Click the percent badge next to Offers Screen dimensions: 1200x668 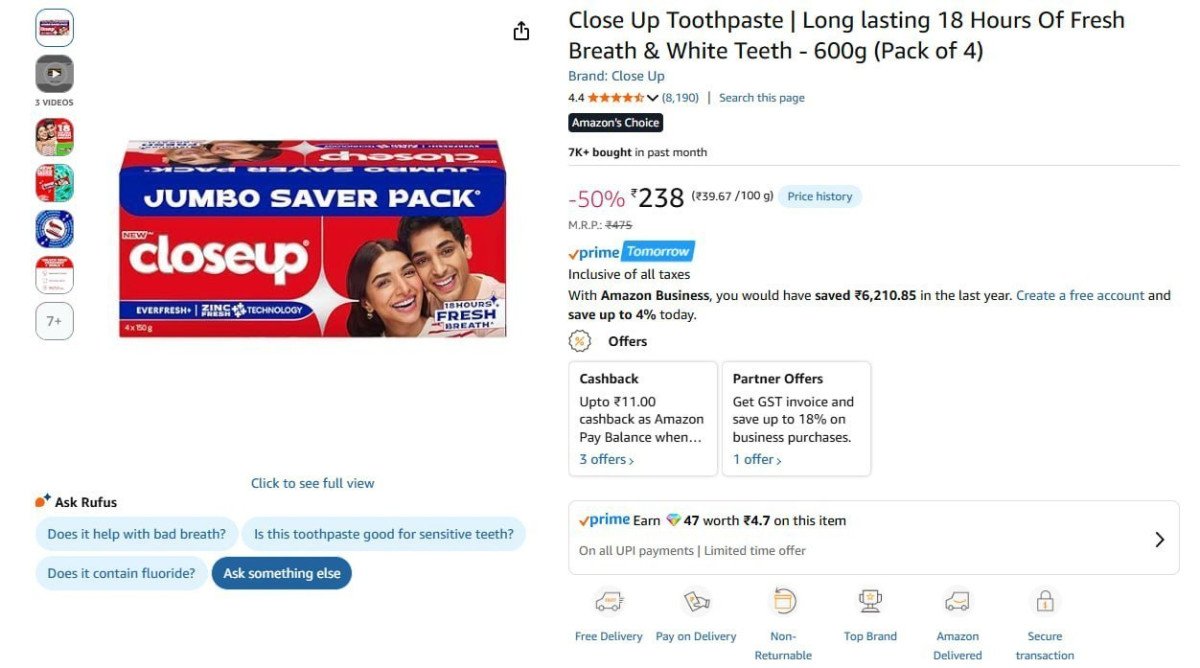pos(579,340)
